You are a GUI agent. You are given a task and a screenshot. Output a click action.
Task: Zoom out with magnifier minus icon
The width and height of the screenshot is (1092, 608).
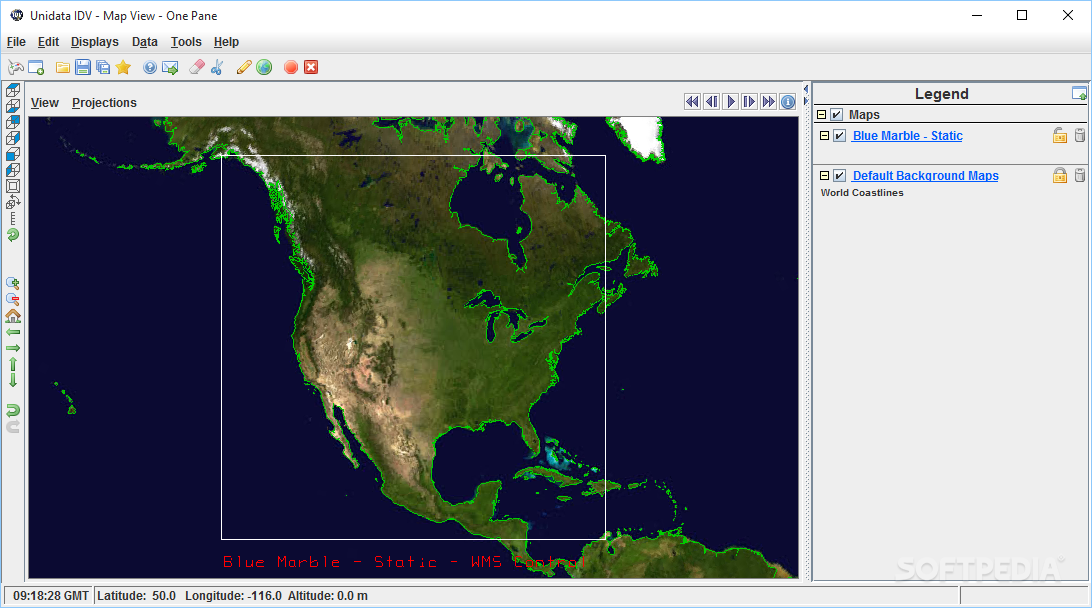(x=13, y=299)
